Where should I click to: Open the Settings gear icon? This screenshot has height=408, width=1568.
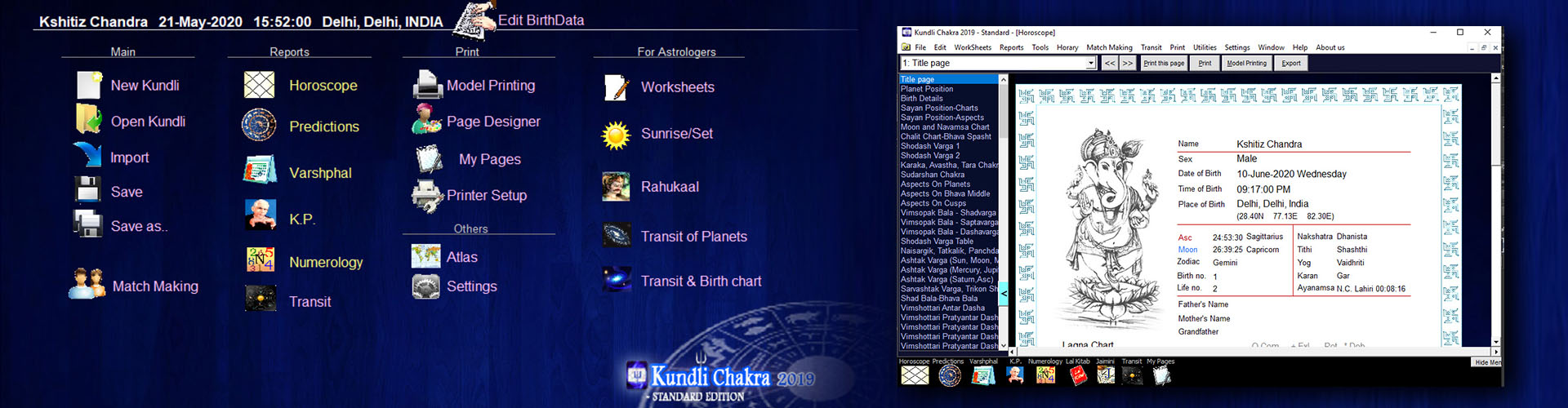[x=425, y=286]
